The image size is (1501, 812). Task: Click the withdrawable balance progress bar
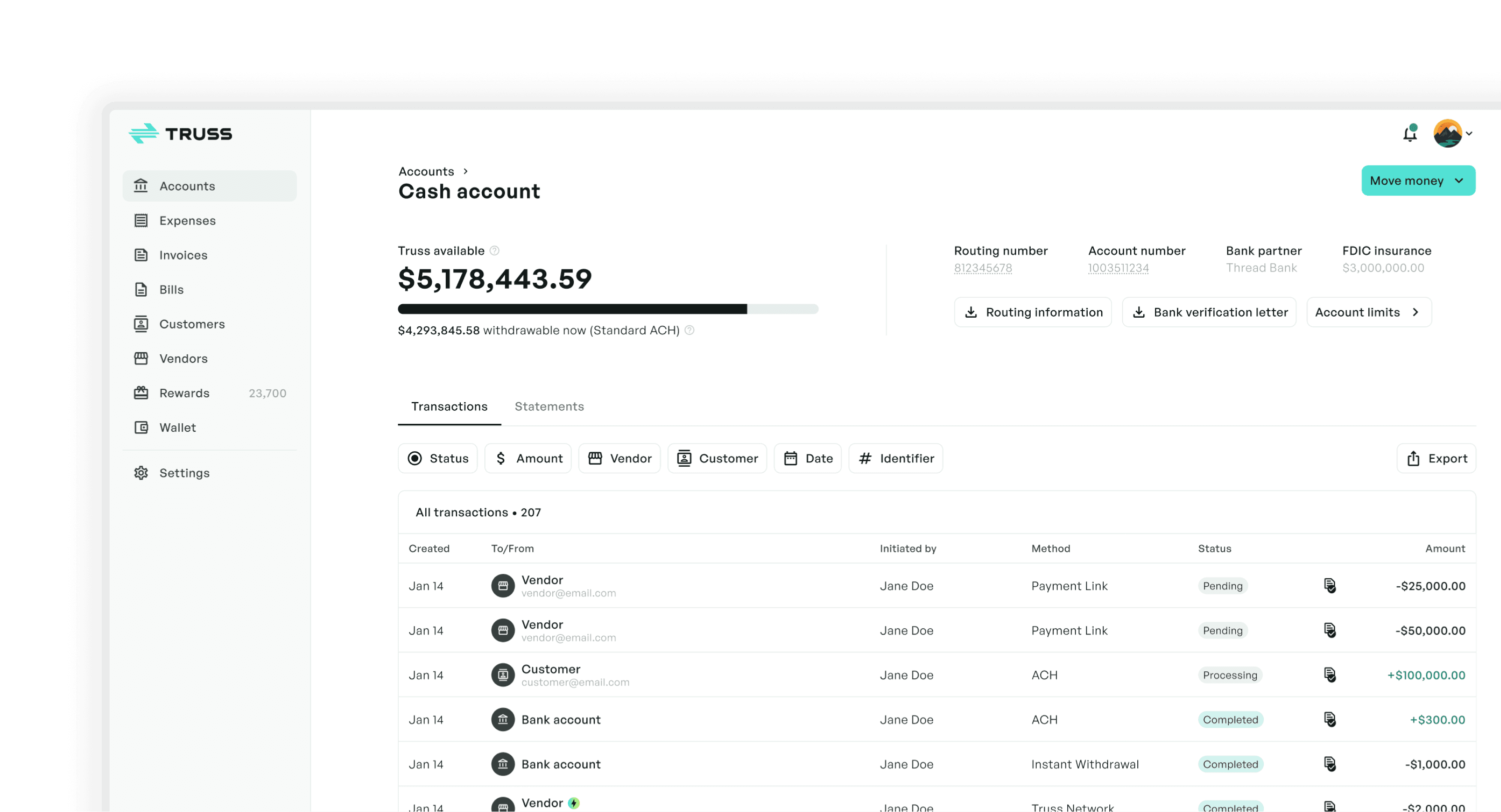point(608,309)
